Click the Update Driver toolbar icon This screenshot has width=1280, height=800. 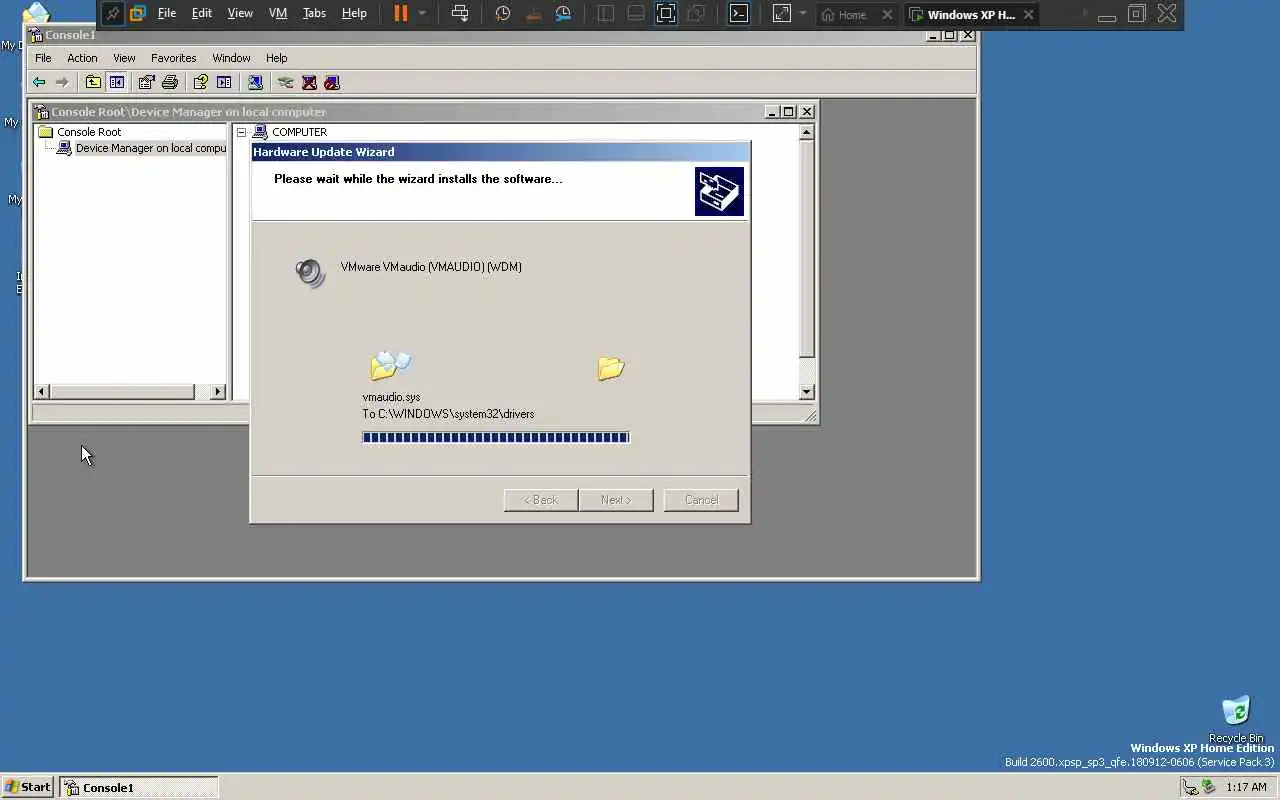[x=286, y=83]
